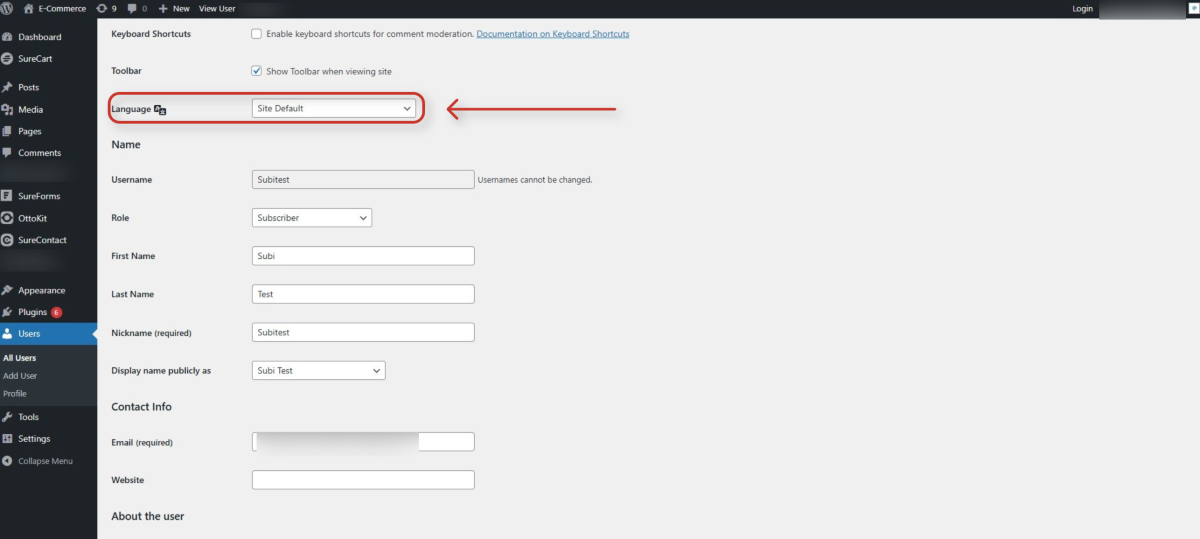Click the Nickname (required) label
1200x539 pixels.
(x=151, y=332)
